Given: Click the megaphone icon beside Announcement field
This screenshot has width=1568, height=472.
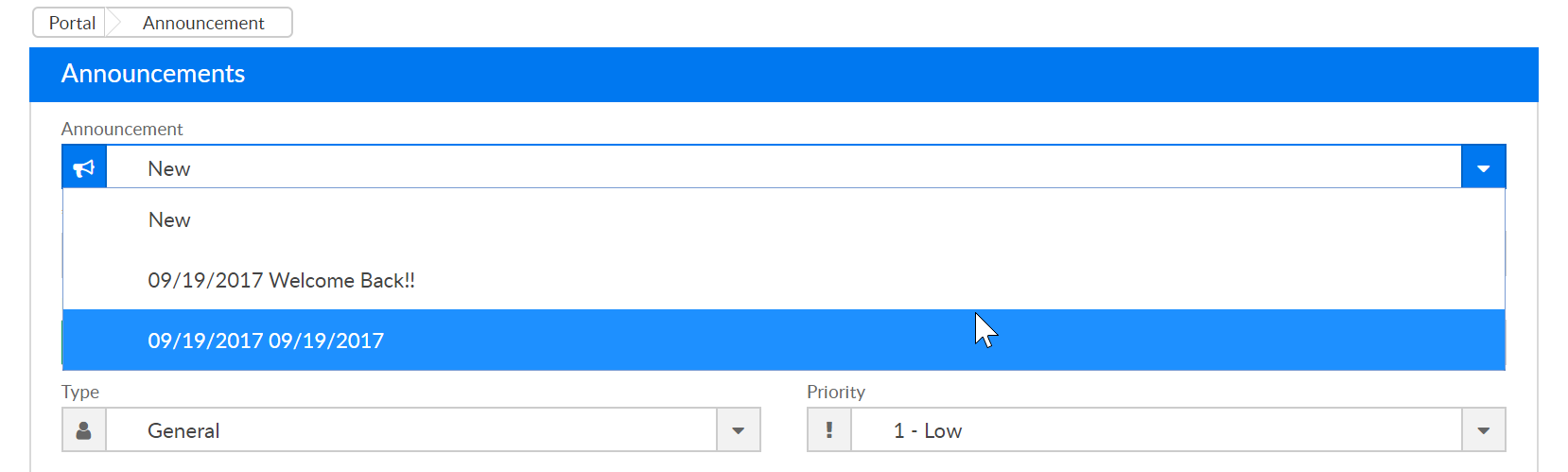Looking at the screenshot, I should click(84, 168).
